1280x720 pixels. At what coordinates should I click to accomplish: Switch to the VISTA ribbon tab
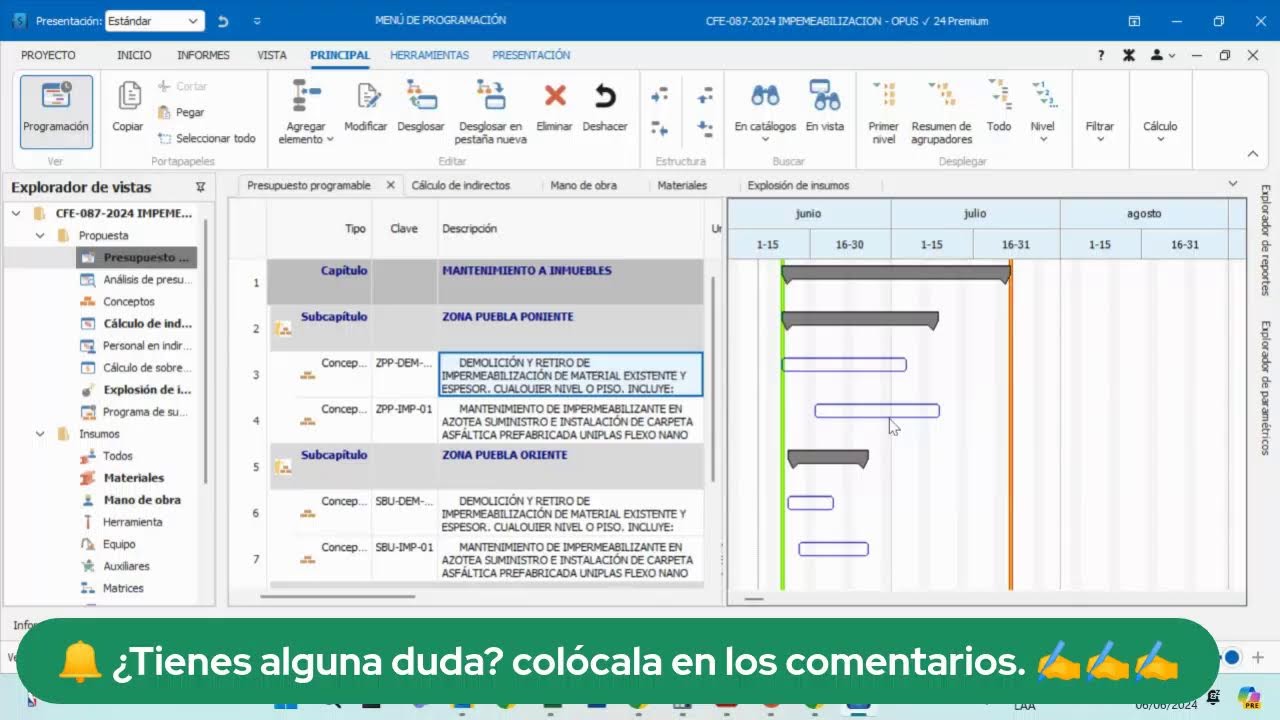[272, 55]
